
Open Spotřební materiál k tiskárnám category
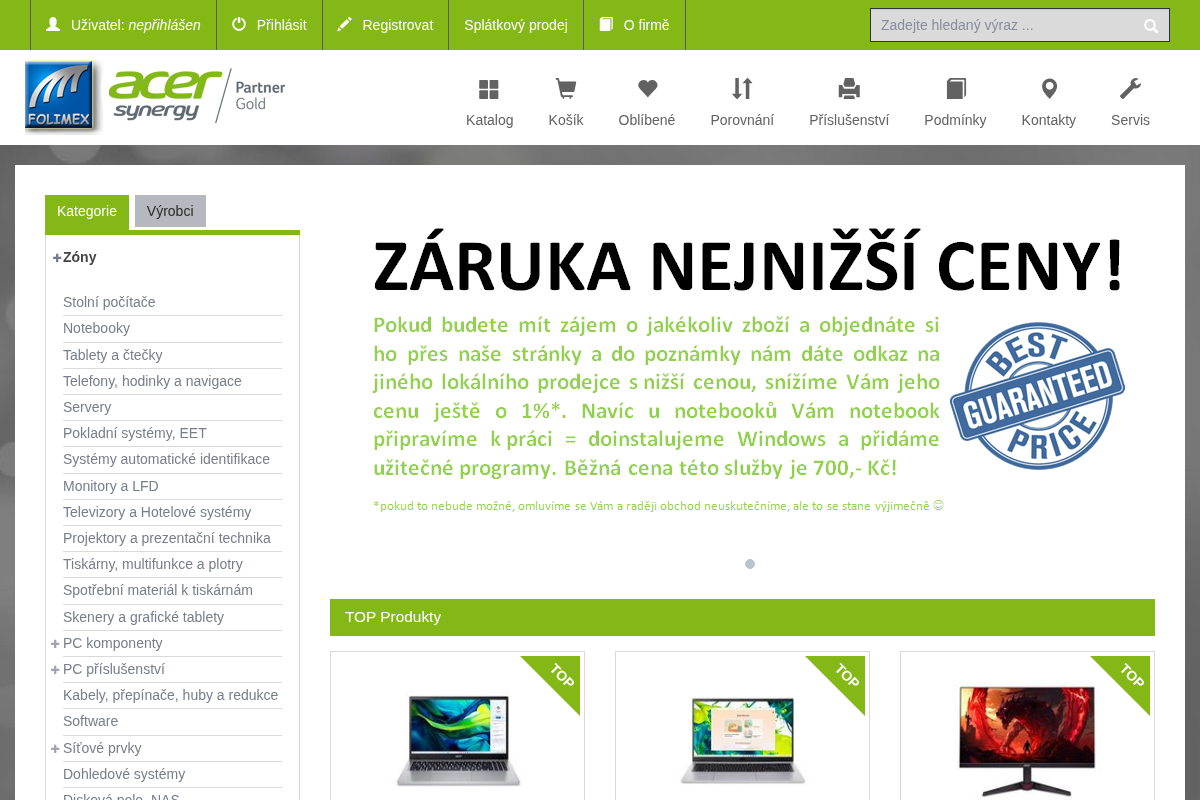pyautogui.click(x=158, y=590)
